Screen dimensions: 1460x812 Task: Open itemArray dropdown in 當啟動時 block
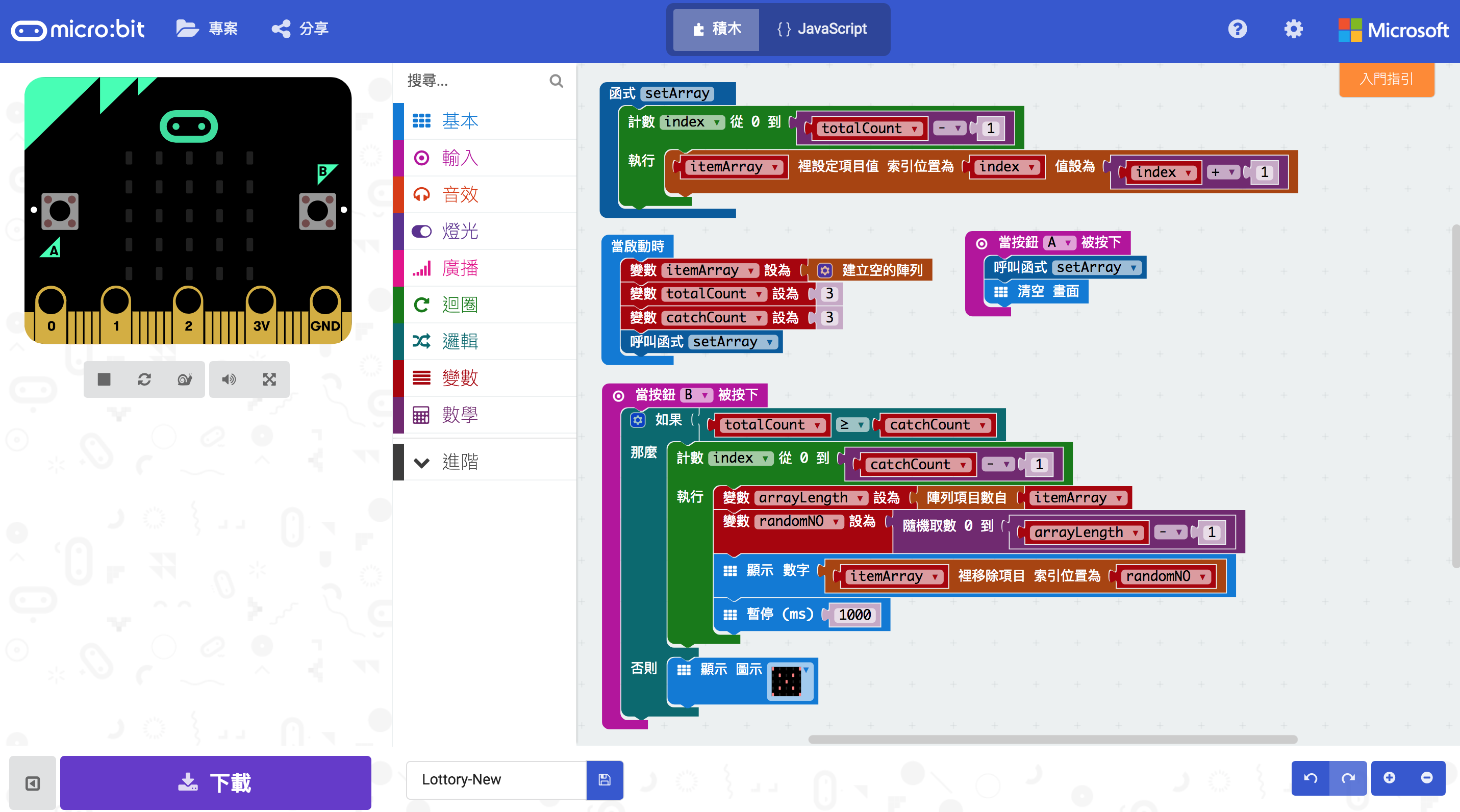point(710,270)
